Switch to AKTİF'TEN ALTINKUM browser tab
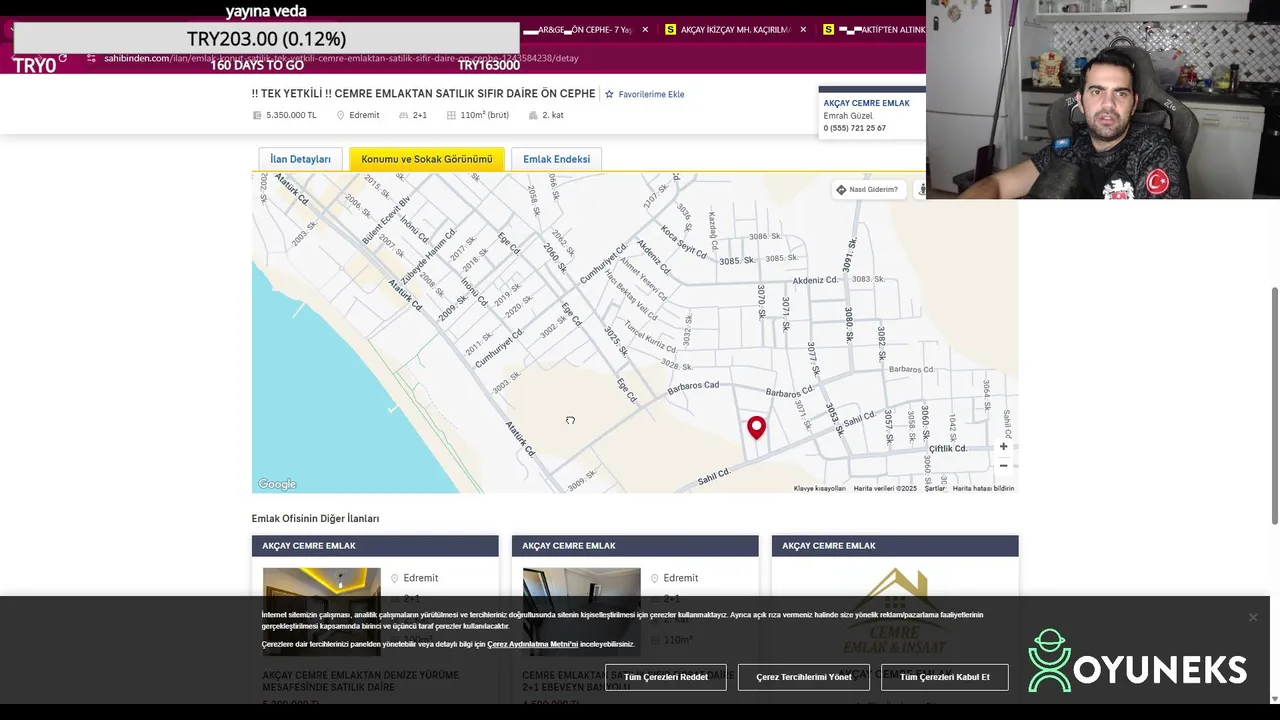Viewport: 1280px width, 720px height. coord(881,30)
